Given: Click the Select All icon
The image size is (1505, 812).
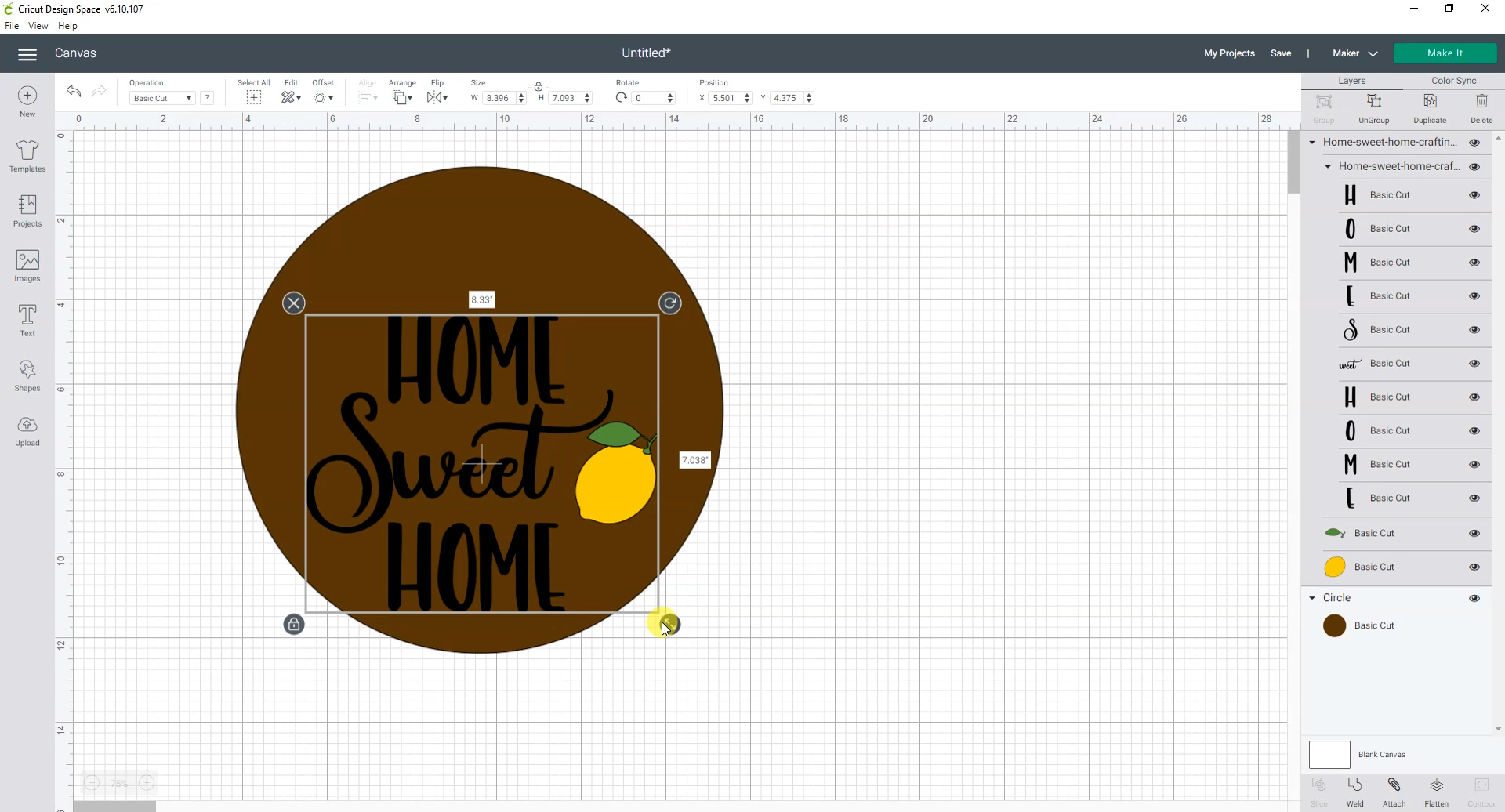Looking at the screenshot, I should [253, 97].
